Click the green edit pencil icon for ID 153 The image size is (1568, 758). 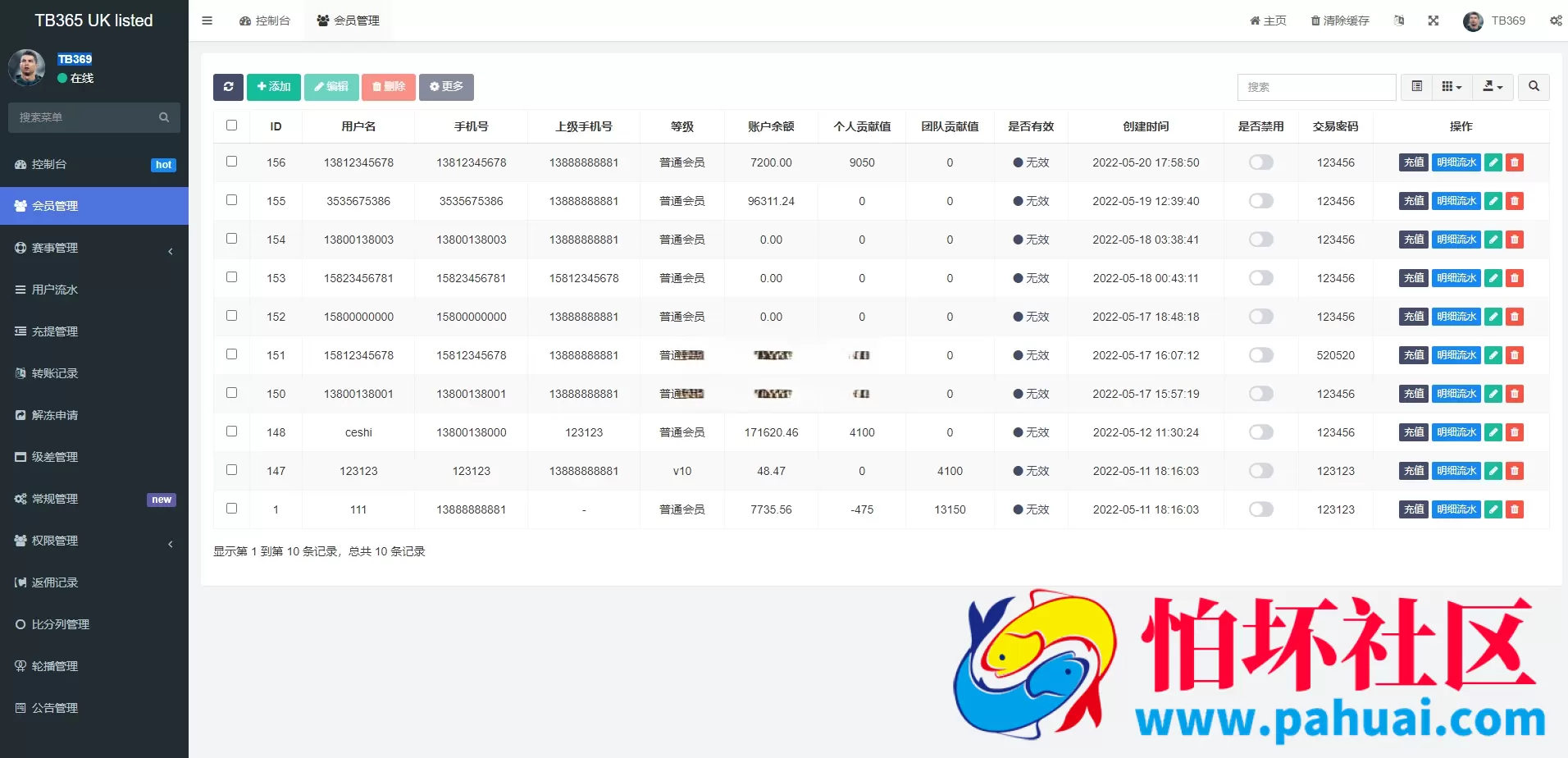[x=1493, y=278]
